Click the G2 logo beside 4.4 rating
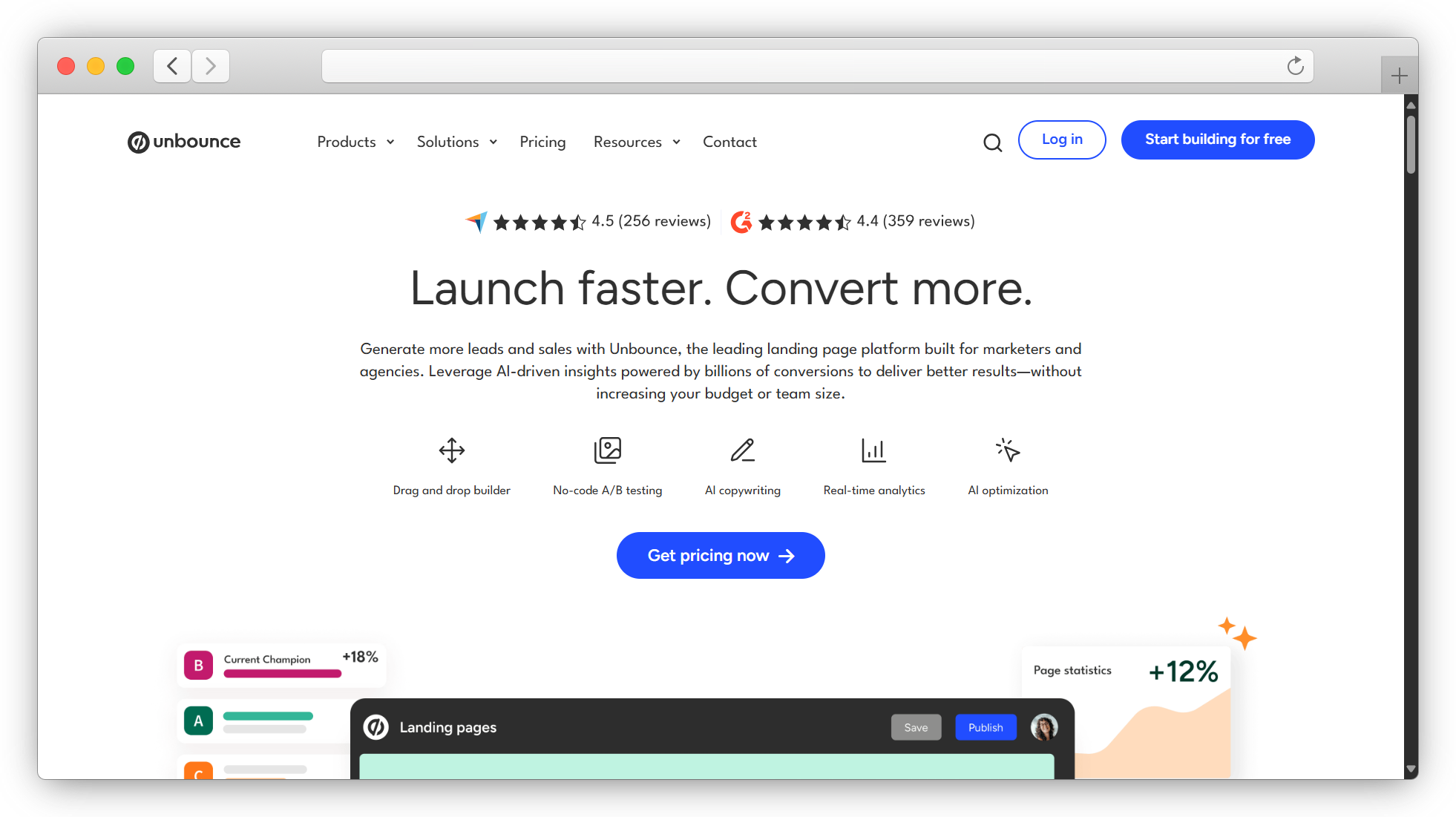The width and height of the screenshot is (1456, 817). [x=741, y=221]
